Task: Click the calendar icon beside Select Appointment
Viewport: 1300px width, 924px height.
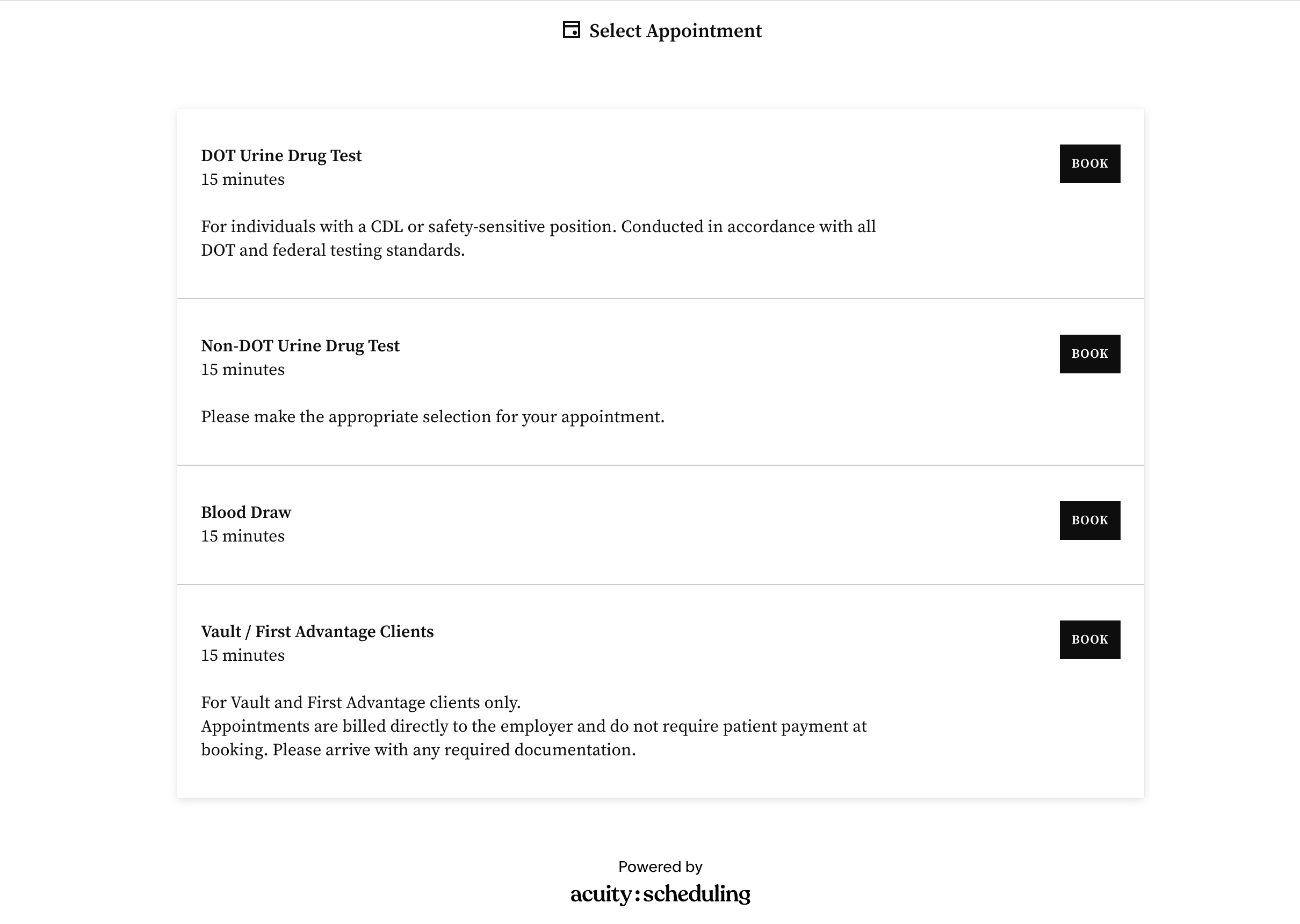Action: coord(571,30)
